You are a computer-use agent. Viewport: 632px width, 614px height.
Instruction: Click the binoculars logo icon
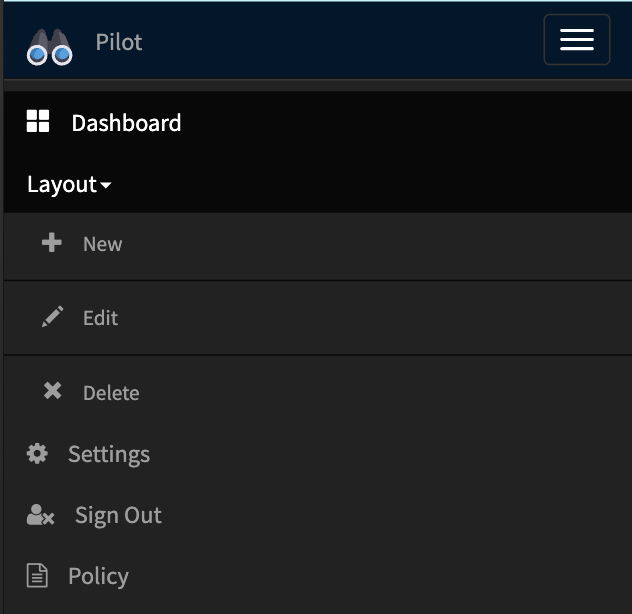pos(49,45)
